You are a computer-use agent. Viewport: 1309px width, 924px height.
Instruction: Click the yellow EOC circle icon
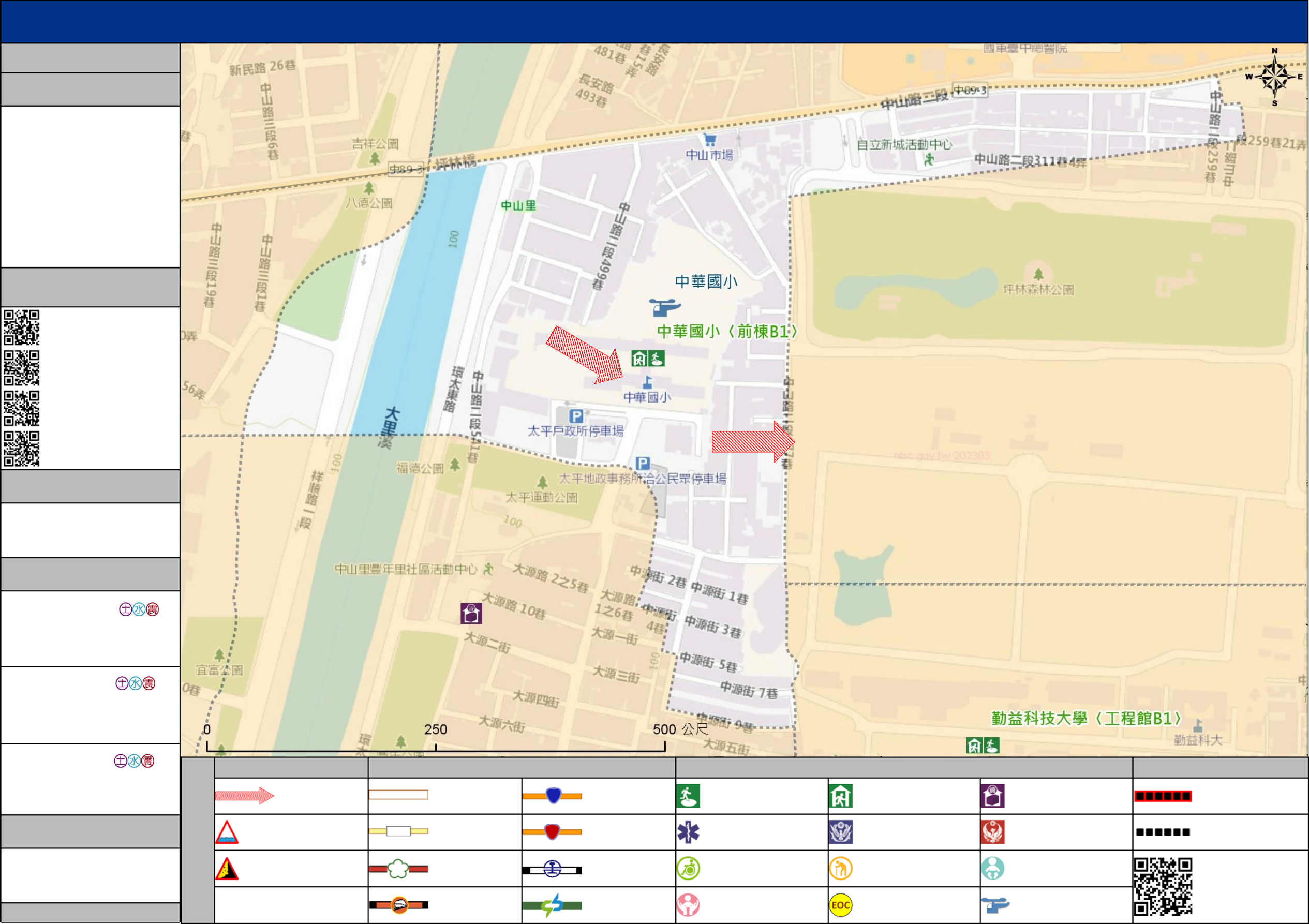pos(841,905)
